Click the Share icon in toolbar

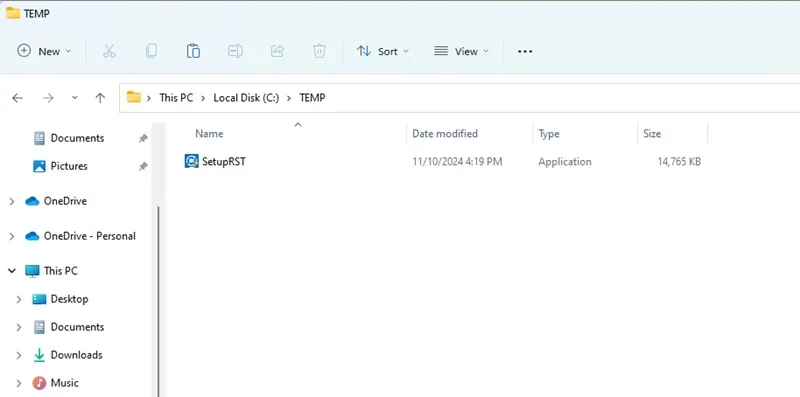click(x=277, y=51)
